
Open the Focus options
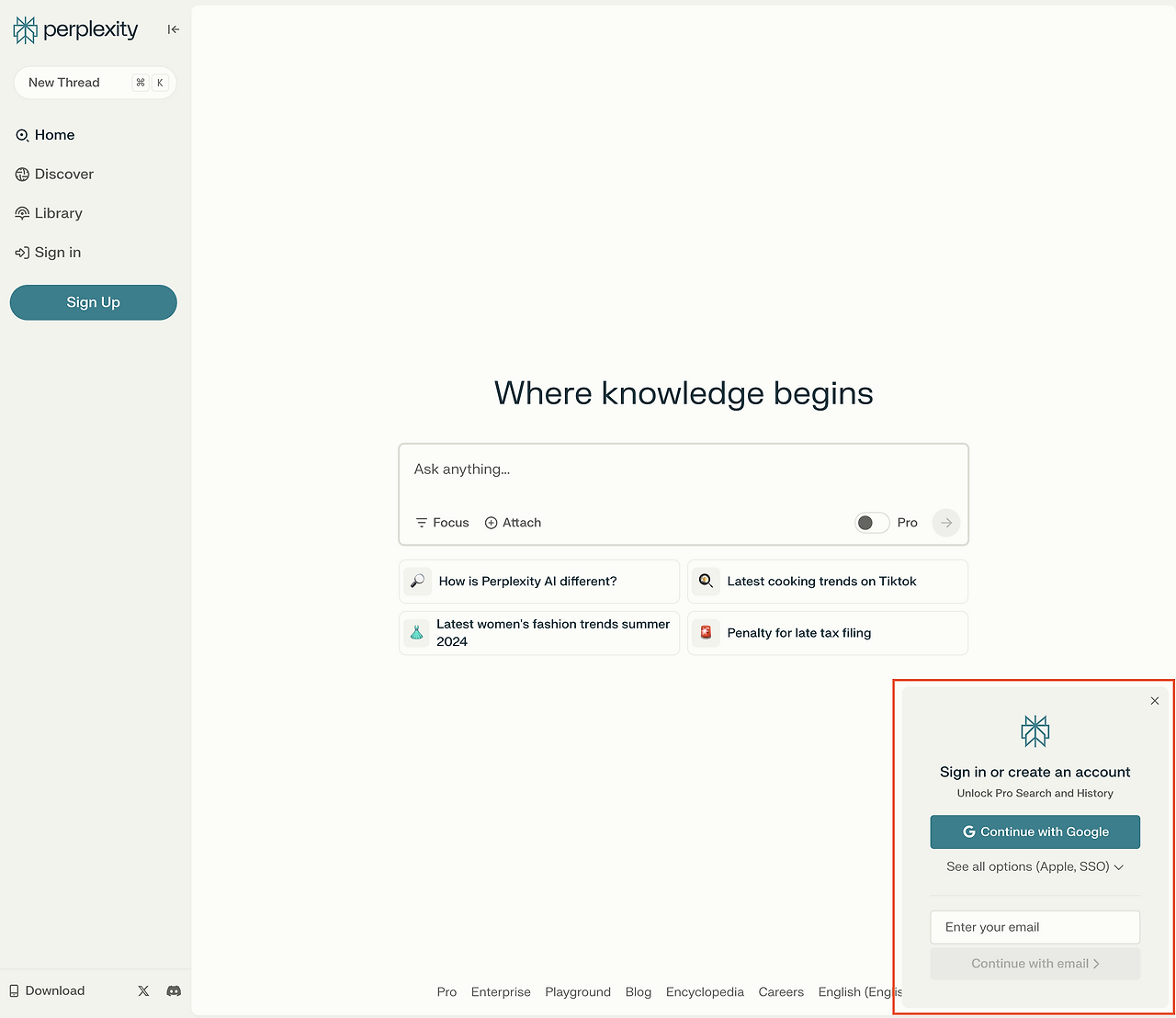pyautogui.click(x=442, y=523)
